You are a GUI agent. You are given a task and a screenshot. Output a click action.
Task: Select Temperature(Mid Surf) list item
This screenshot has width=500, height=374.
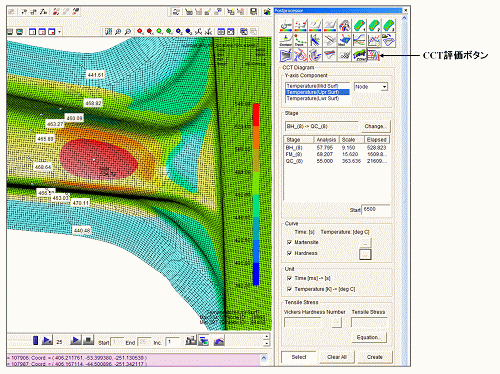coord(313,86)
